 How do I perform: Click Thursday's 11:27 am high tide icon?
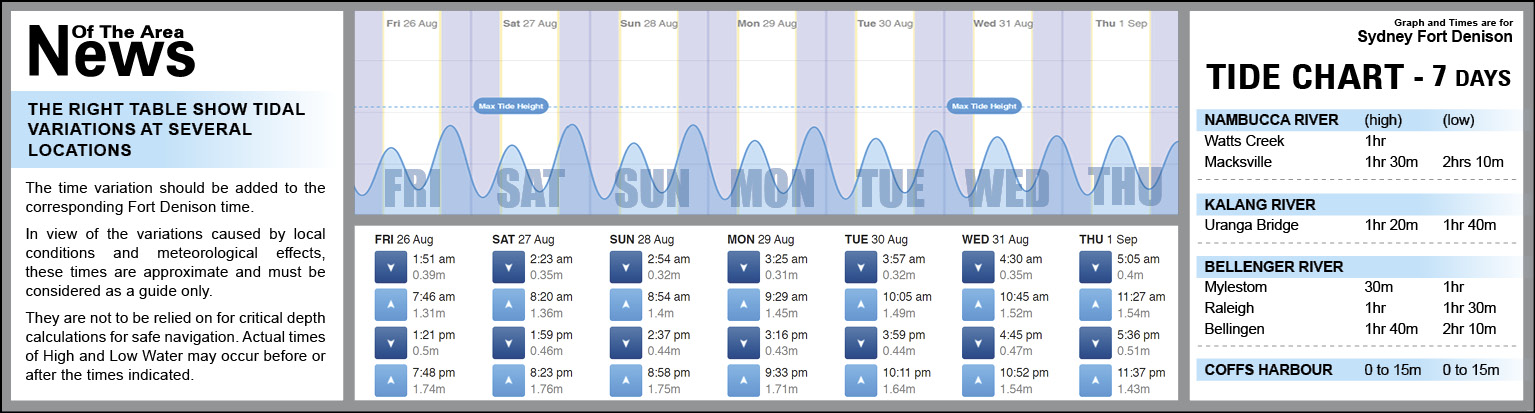(x=1094, y=304)
